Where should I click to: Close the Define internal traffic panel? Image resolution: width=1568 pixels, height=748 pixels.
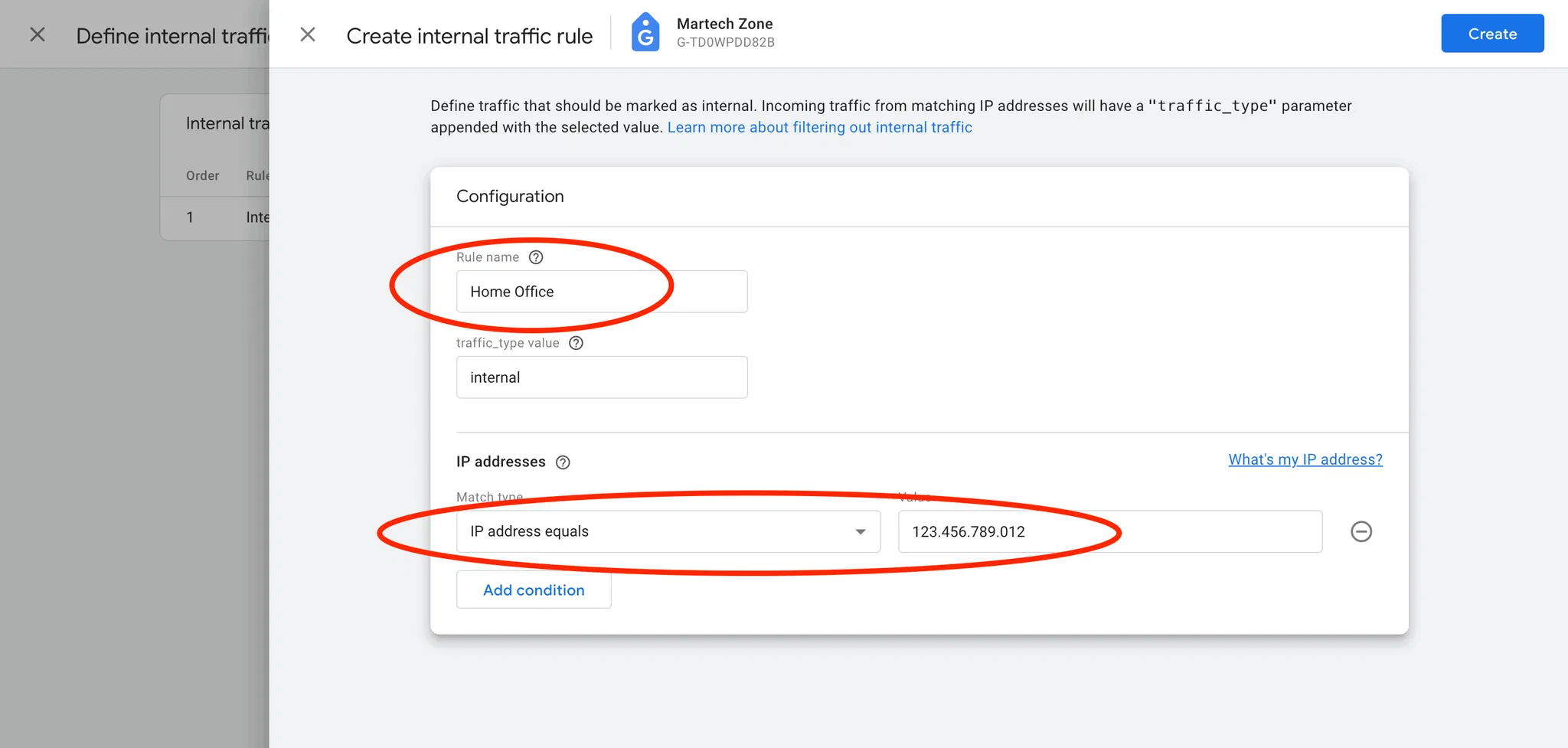click(x=38, y=34)
